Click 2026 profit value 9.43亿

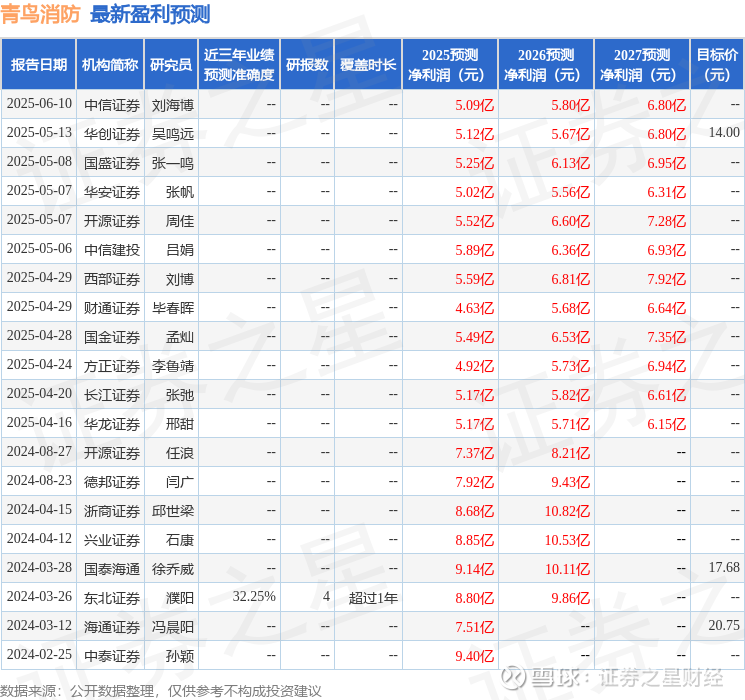(571, 482)
